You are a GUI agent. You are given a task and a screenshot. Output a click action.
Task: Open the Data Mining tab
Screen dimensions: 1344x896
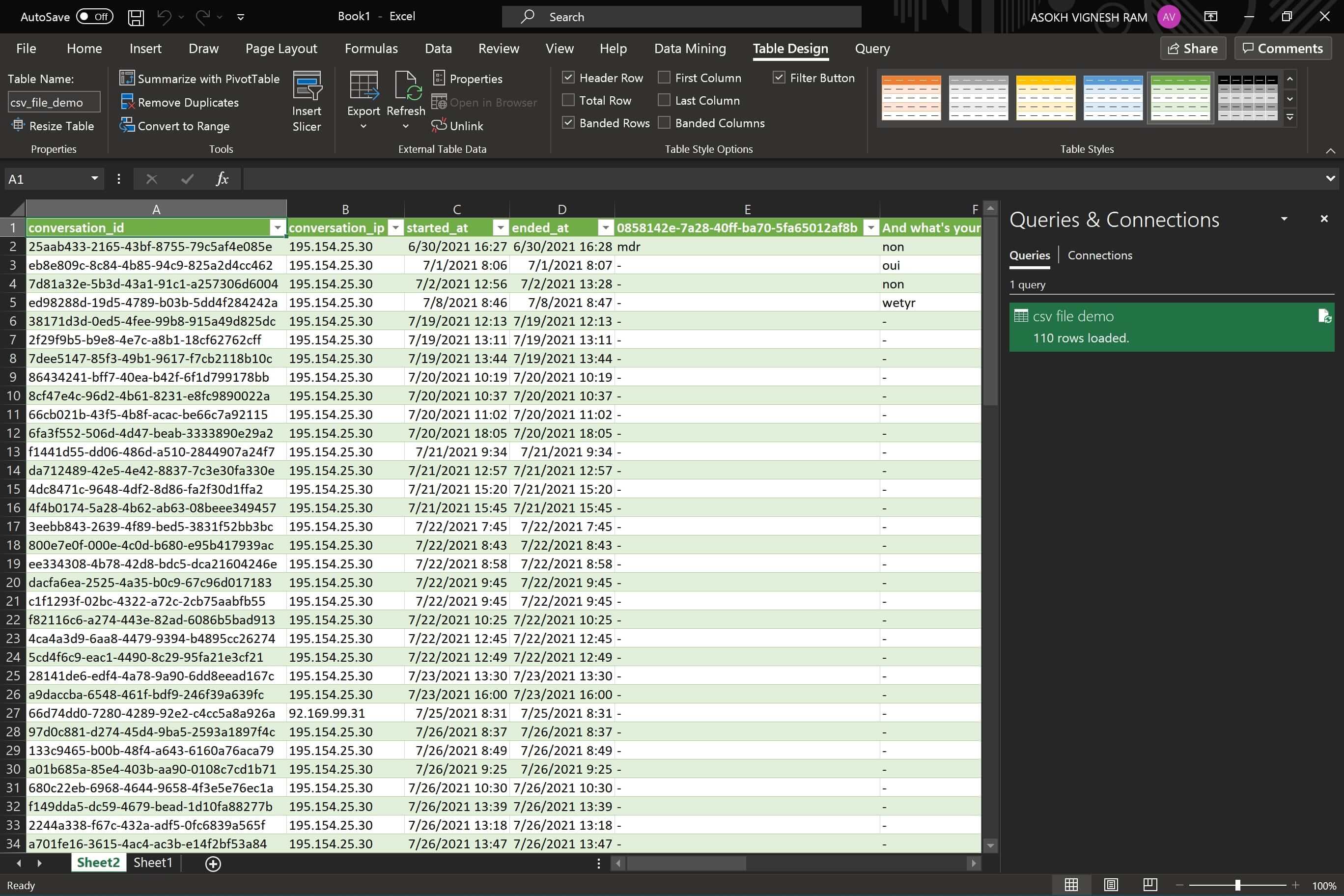(x=690, y=49)
